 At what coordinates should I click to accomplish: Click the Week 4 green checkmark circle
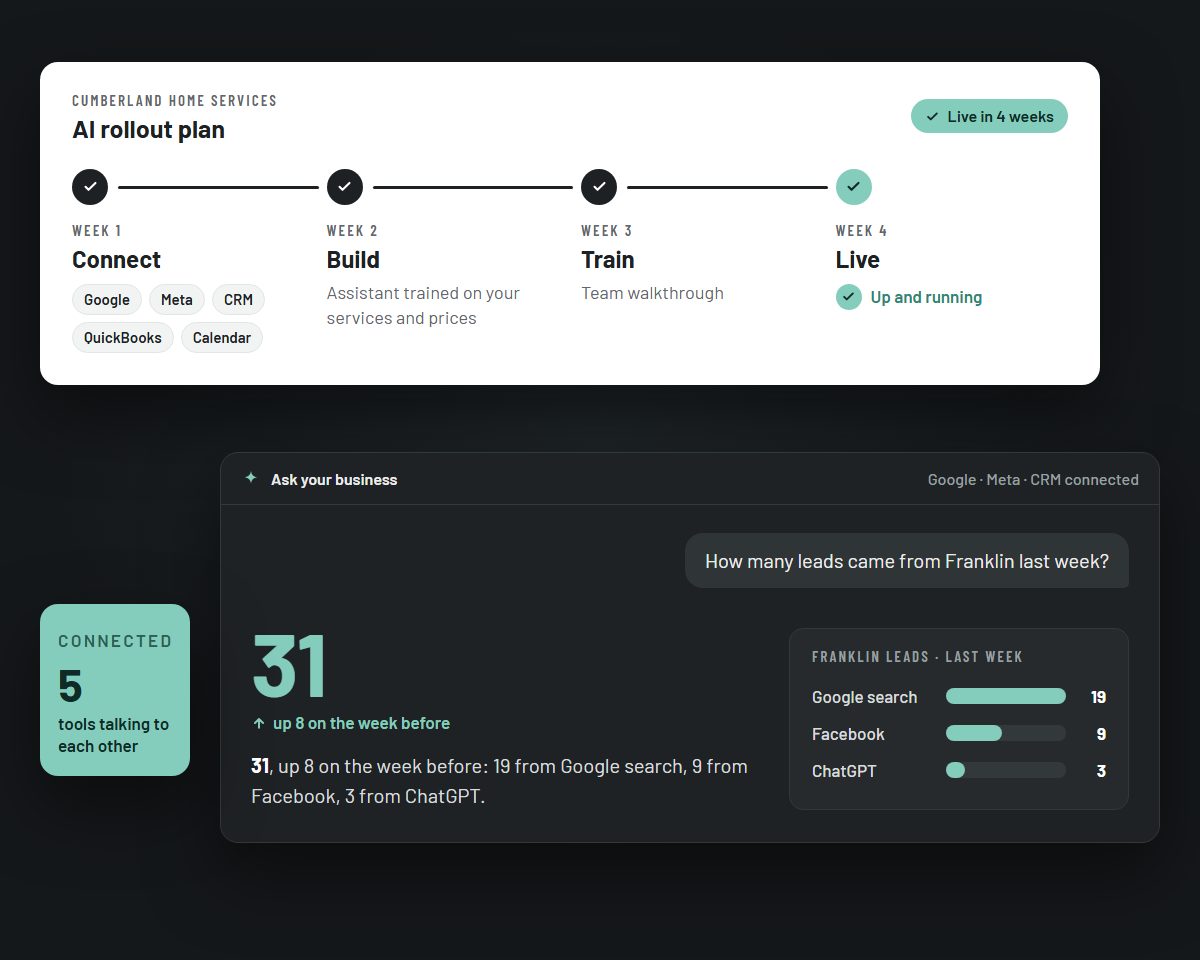854,187
